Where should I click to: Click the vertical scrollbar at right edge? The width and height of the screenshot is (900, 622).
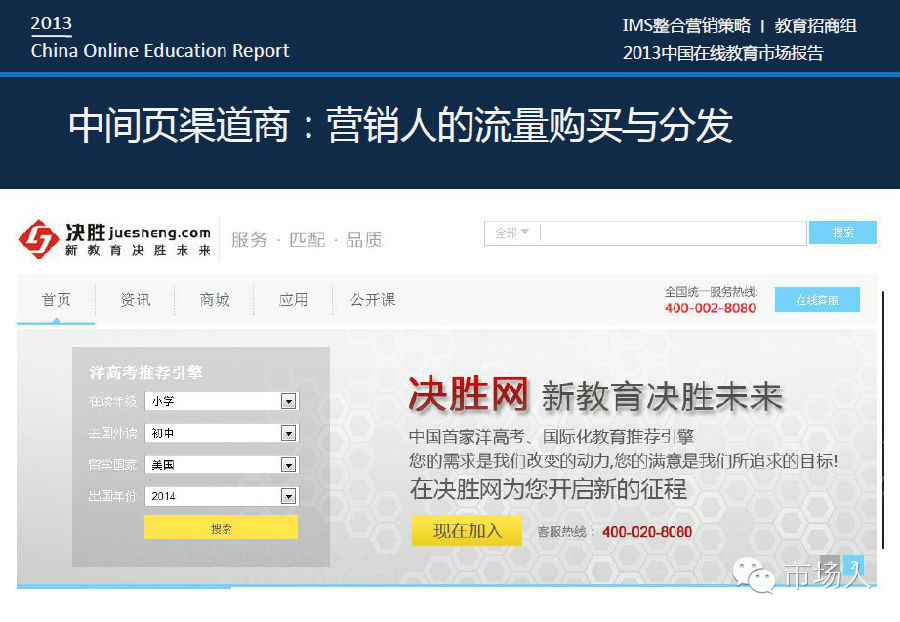pos(883,419)
